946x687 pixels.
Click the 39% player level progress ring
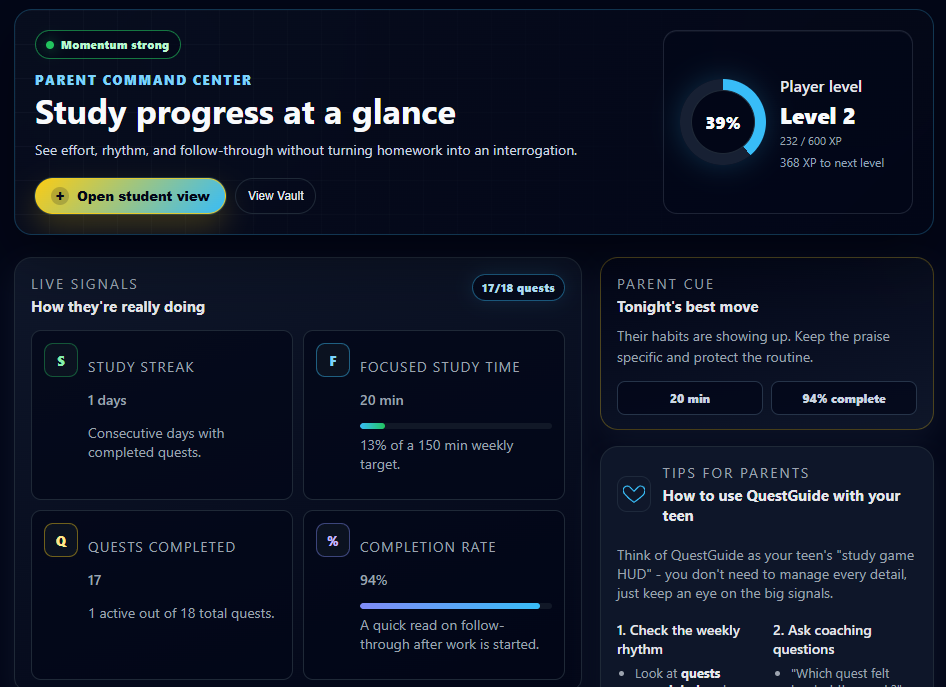[x=723, y=122]
